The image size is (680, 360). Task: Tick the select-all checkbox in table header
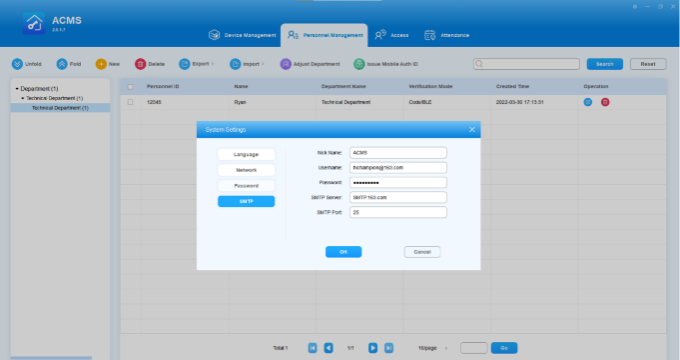click(x=130, y=87)
